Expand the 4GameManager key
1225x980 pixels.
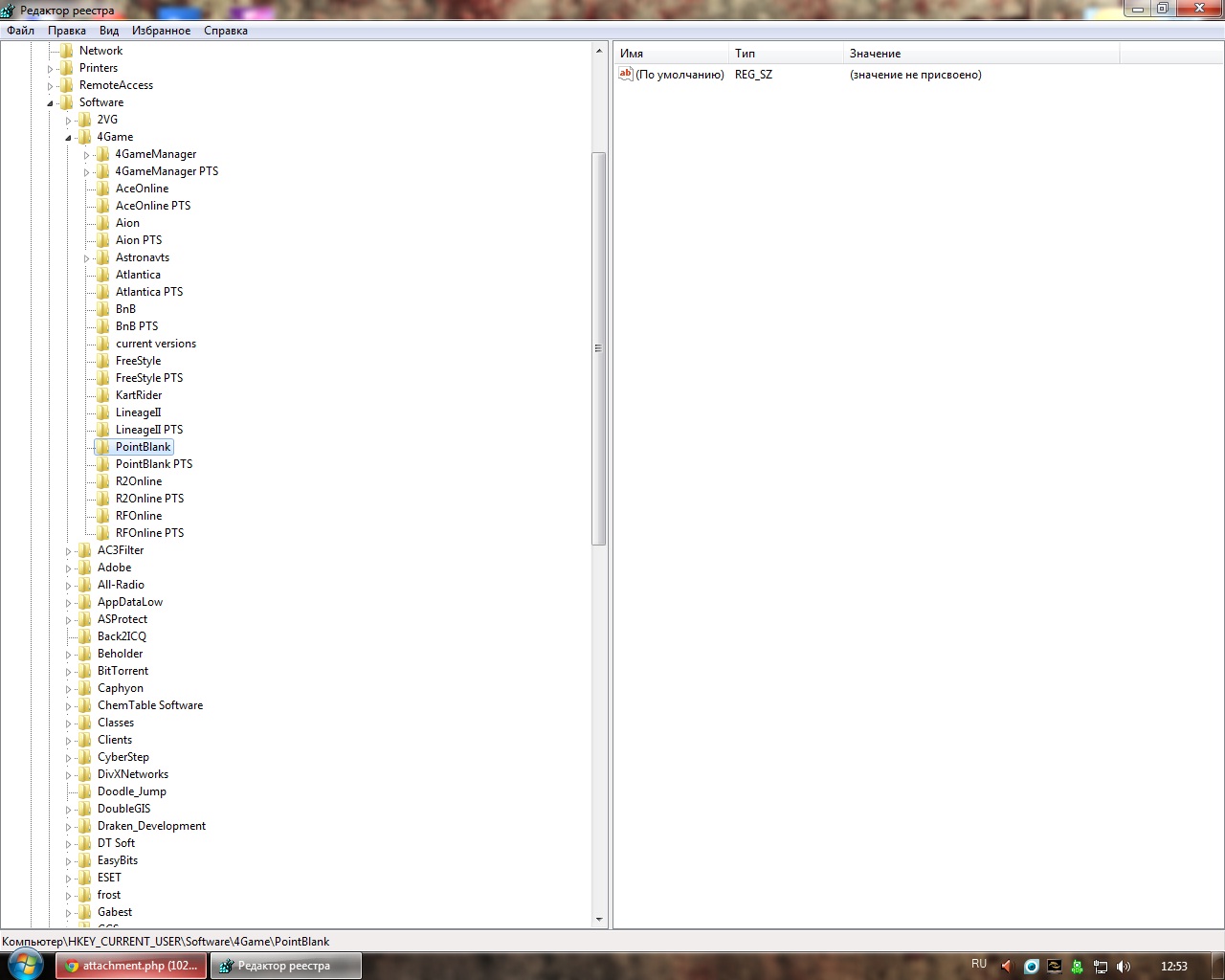(x=86, y=155)
